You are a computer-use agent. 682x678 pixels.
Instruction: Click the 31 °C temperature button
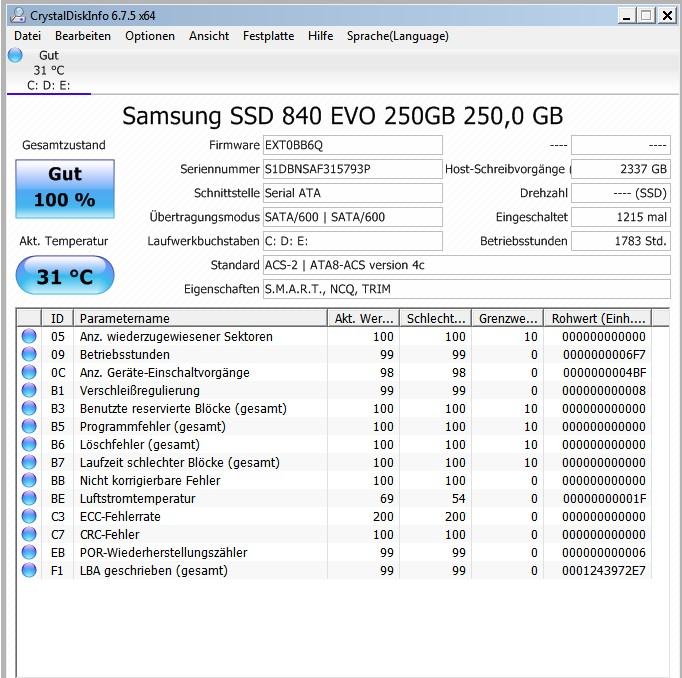click(65, 275)
